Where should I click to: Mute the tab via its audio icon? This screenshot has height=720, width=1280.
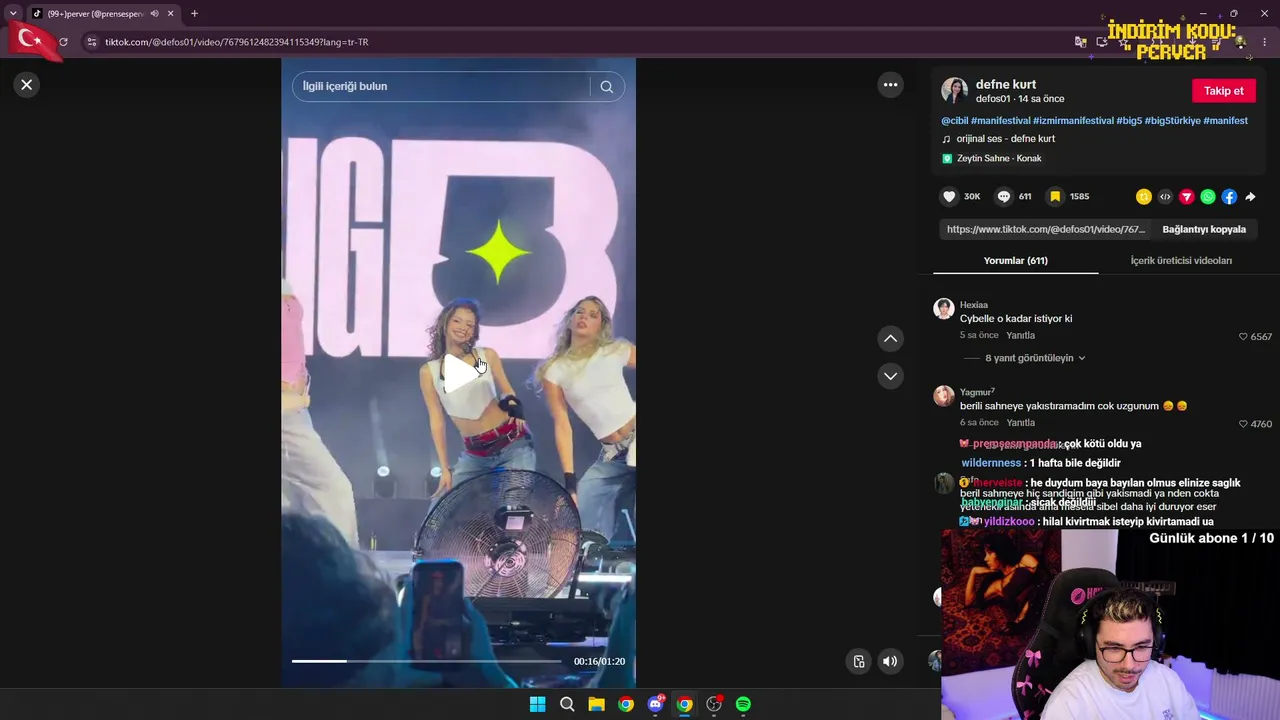[x=154, y=14]
